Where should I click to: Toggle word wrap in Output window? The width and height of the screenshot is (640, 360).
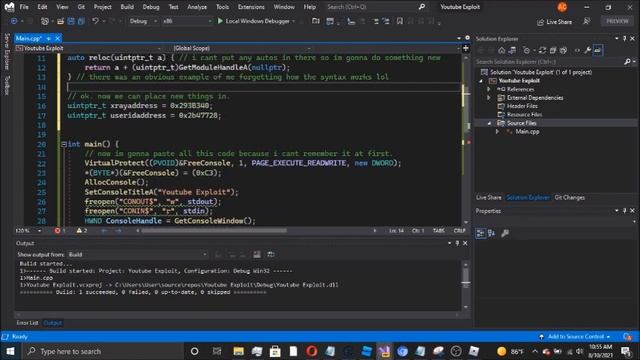271,254
